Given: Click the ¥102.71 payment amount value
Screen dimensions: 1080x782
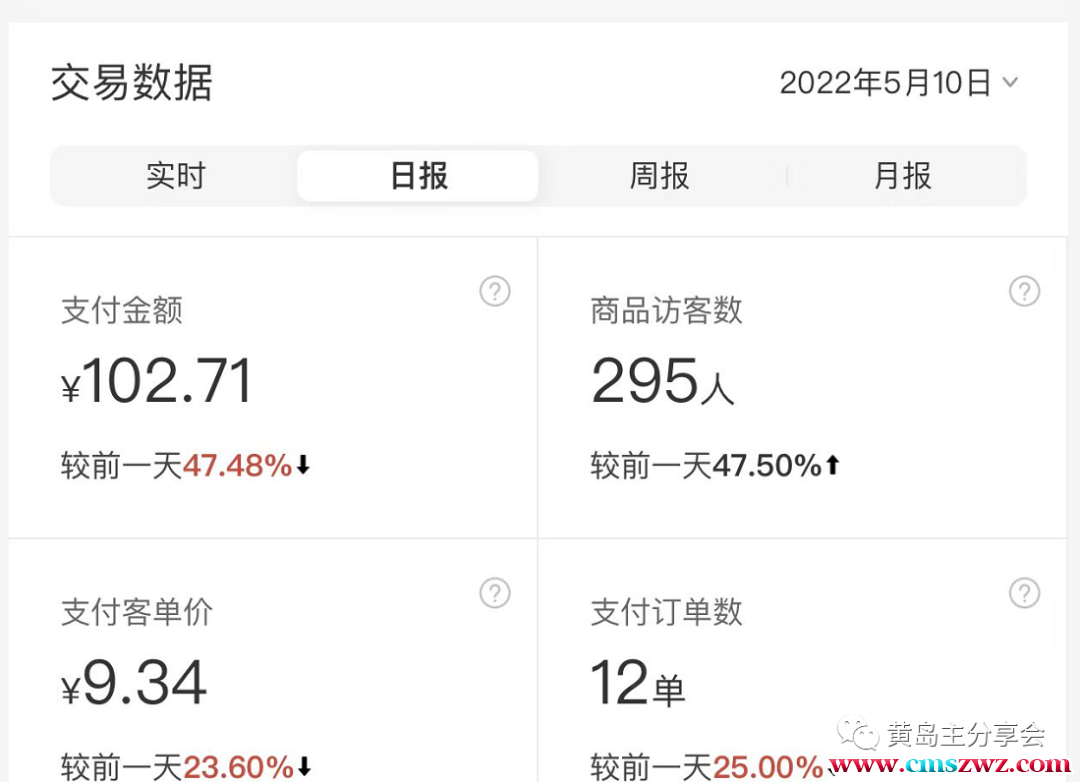Looking at the screenshot, I should click(157, 382).
